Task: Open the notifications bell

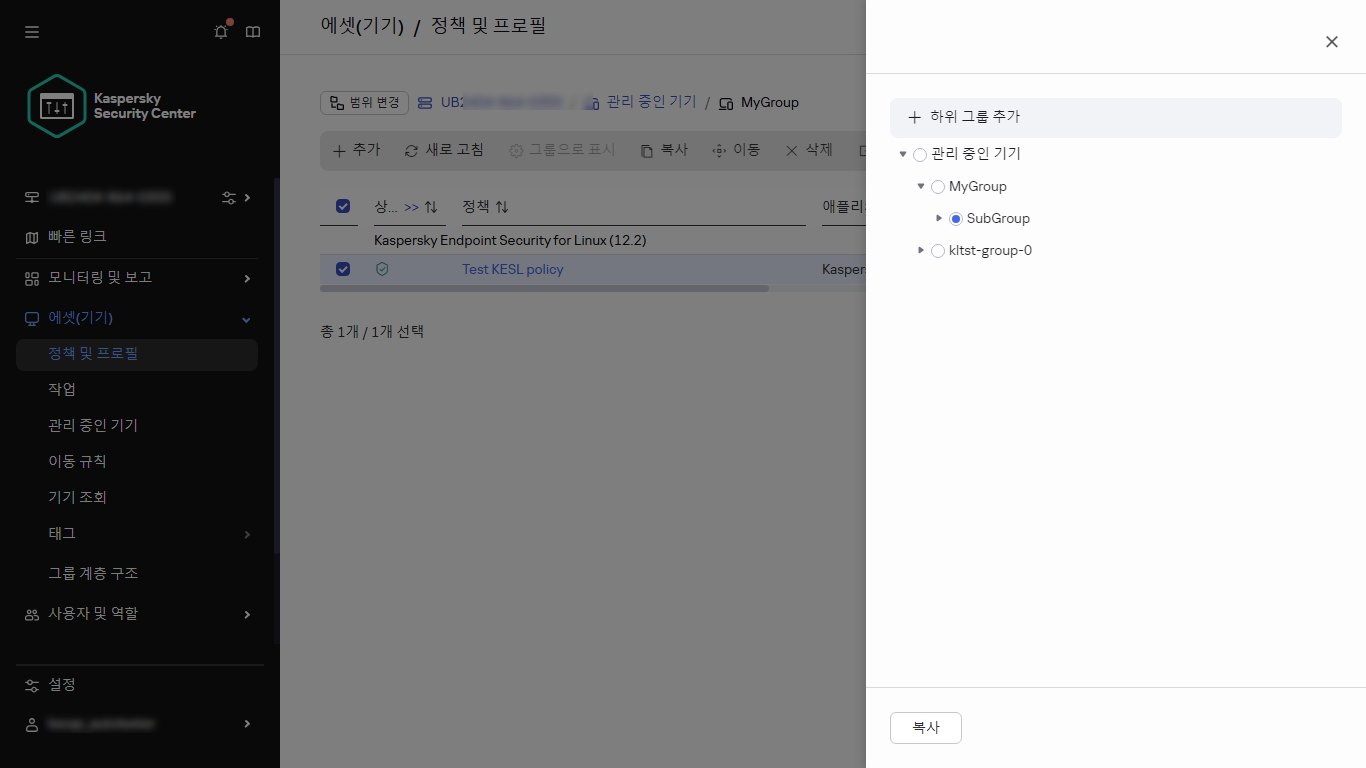Action: [220, 31]
